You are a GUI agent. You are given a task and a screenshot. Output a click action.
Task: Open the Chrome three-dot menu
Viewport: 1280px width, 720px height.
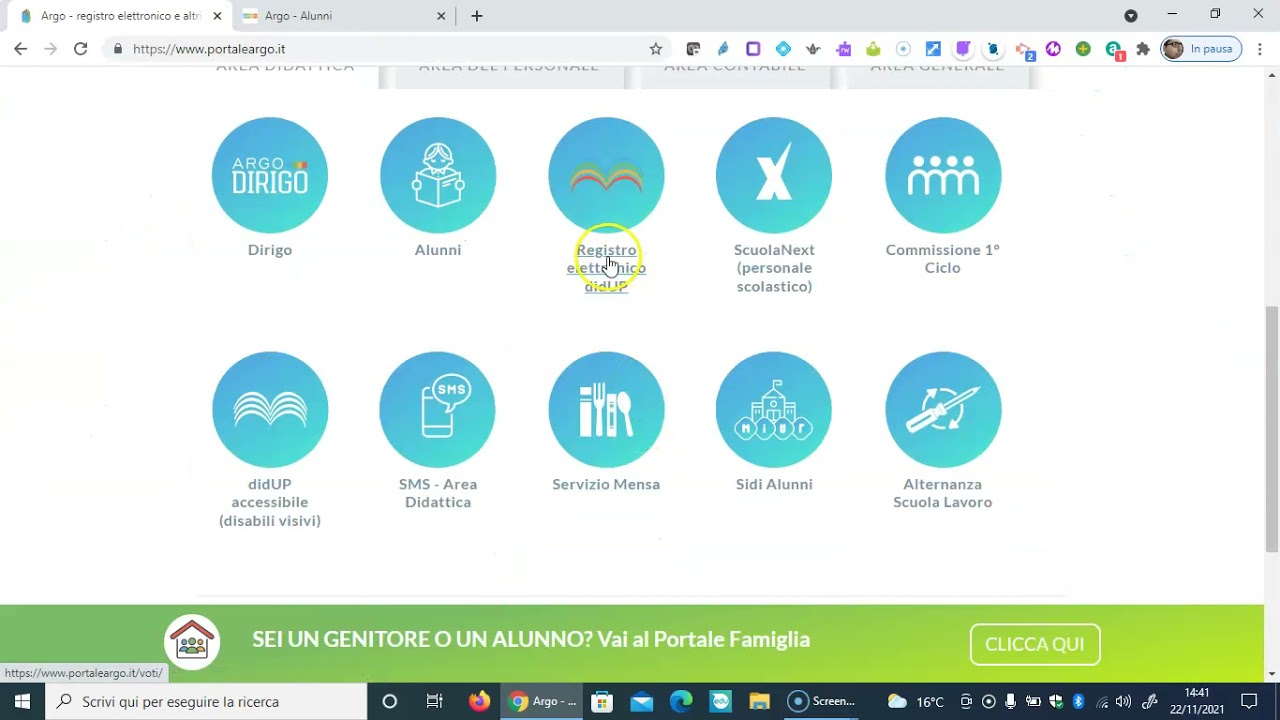pyautogui.click(x=1260, y=49)
